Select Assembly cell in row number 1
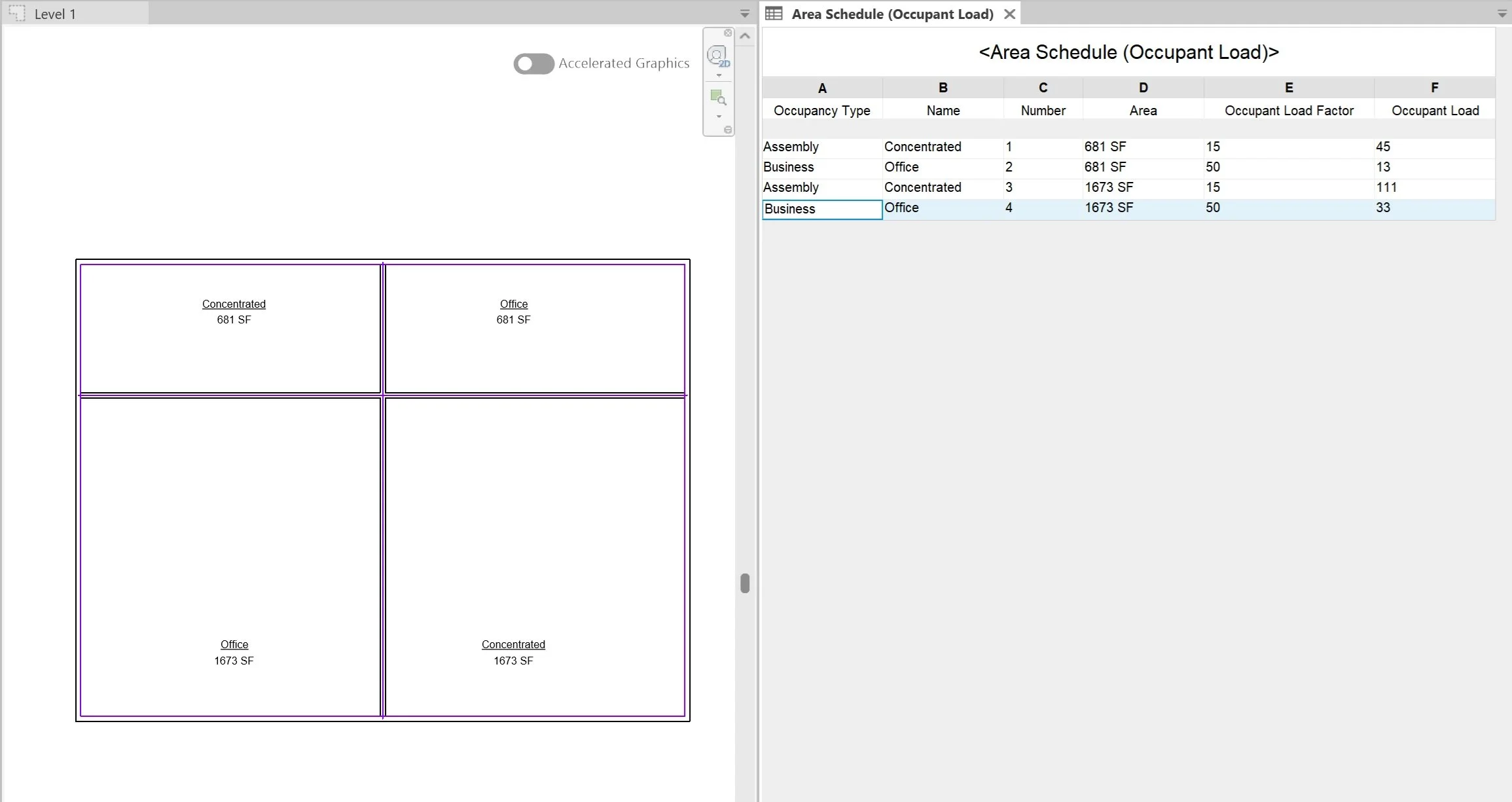The image size is (1512, 802). point(822,147)
